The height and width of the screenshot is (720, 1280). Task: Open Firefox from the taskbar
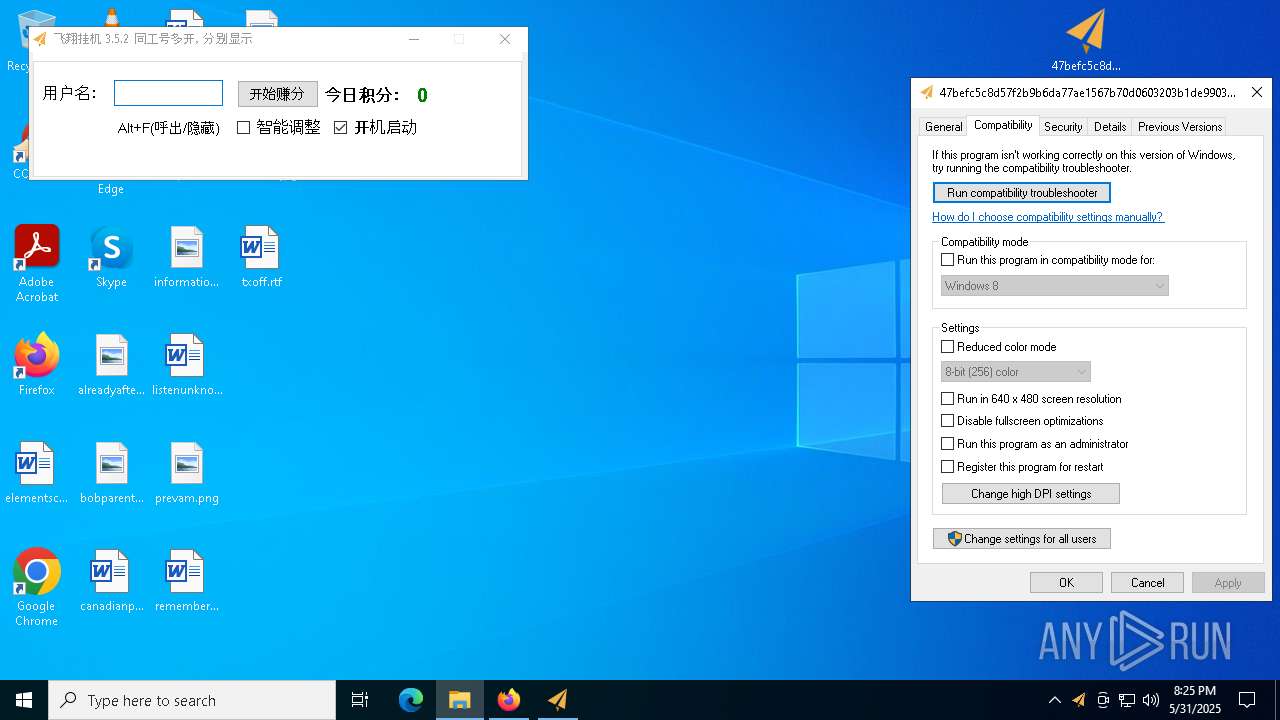pos(509,700)
